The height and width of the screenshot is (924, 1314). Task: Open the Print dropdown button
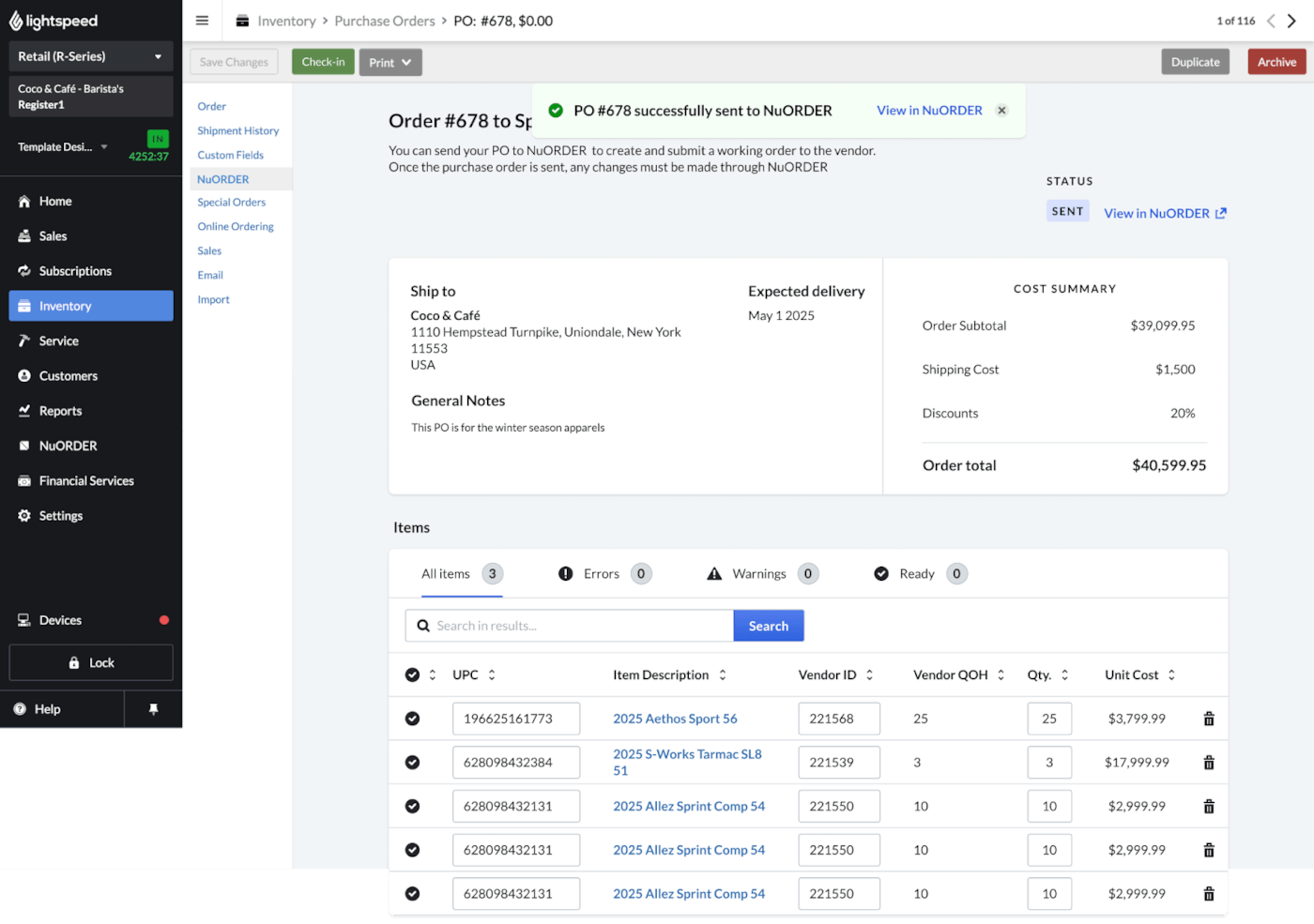(390, 63)
